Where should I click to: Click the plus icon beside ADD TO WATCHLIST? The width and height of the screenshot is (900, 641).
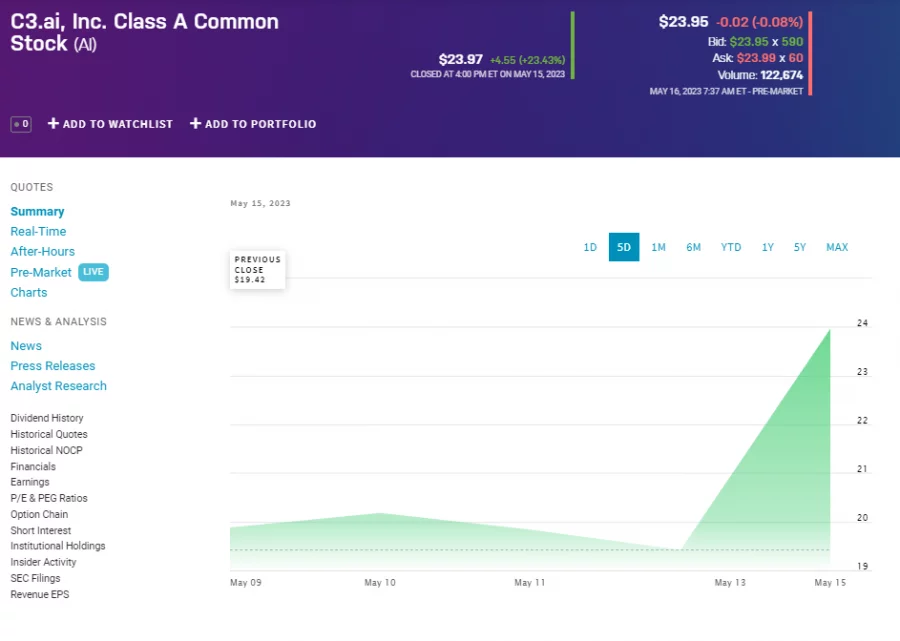point(51,124)
